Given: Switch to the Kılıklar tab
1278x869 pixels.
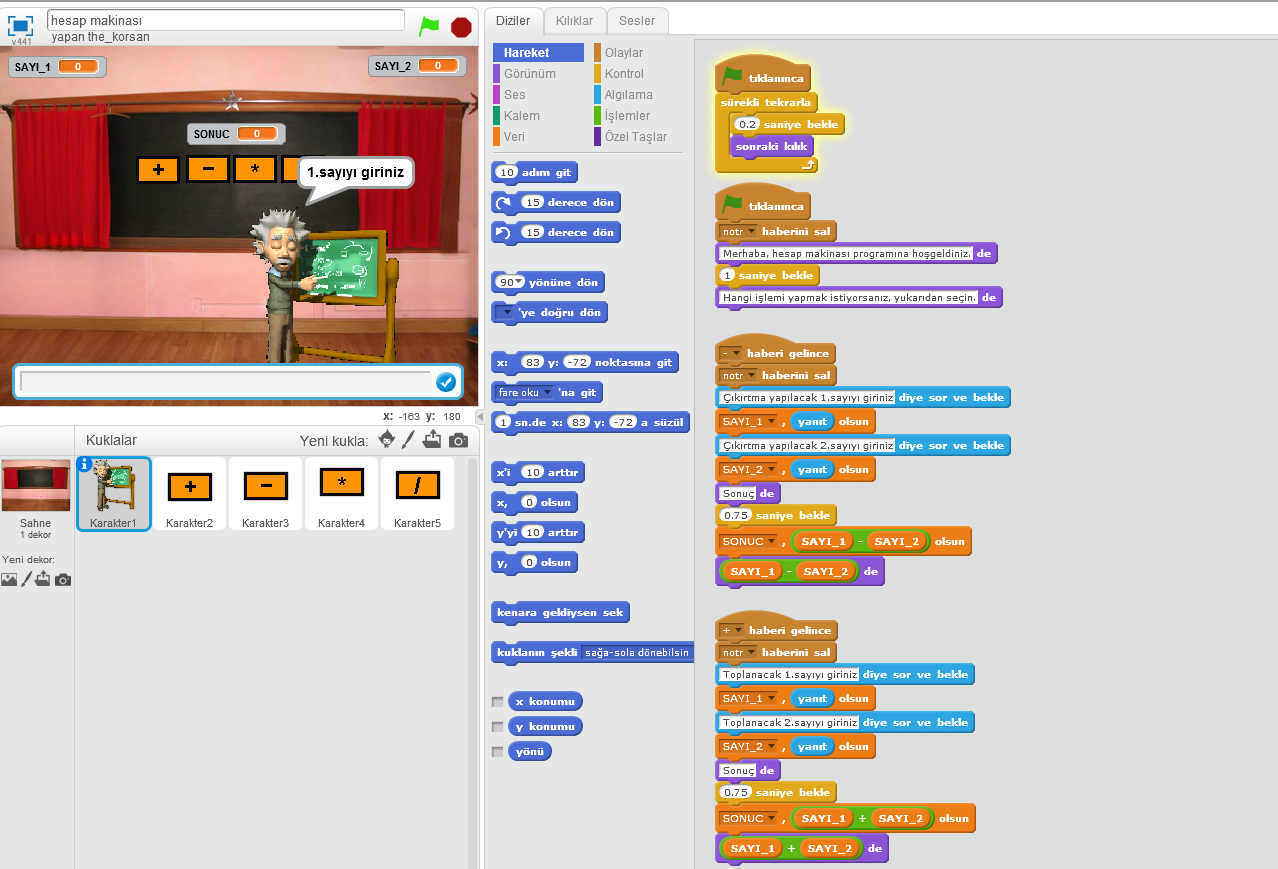Looking at the screenshot, I should coord(574,21).
